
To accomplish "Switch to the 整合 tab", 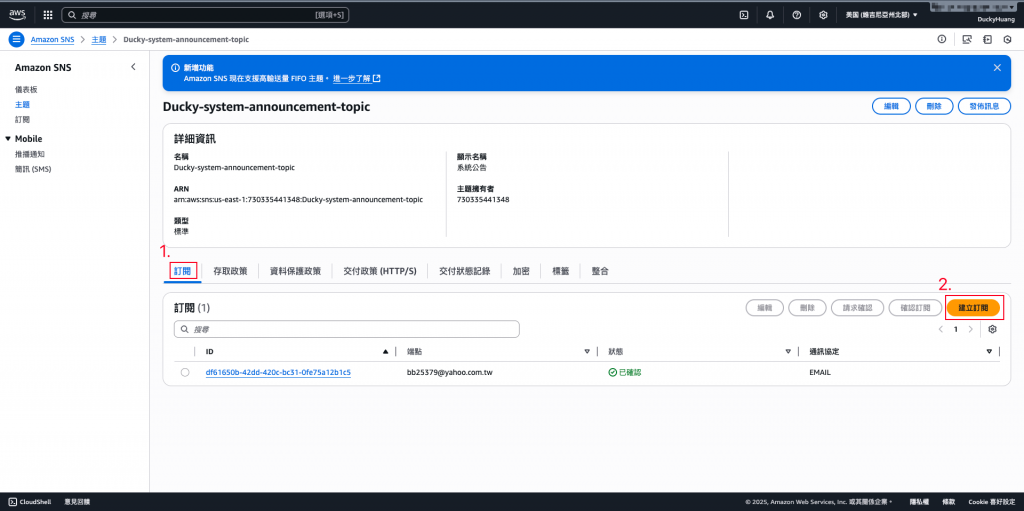I will [x=600, y=271].
